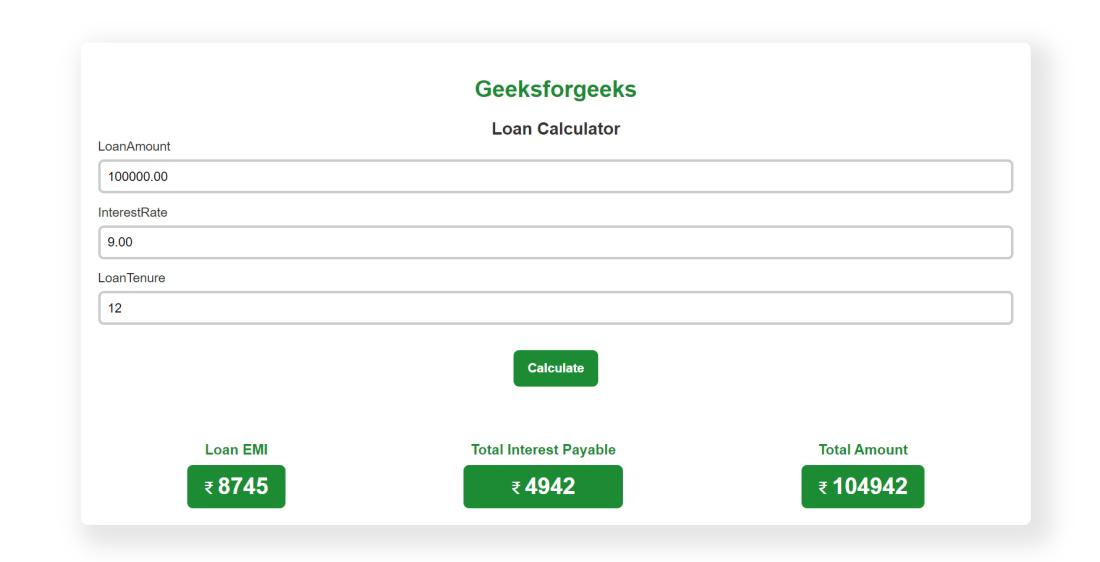Click the InterestRate label text
The width and height of the screenshot is (1100, 562).
click(x=133, y=213)
